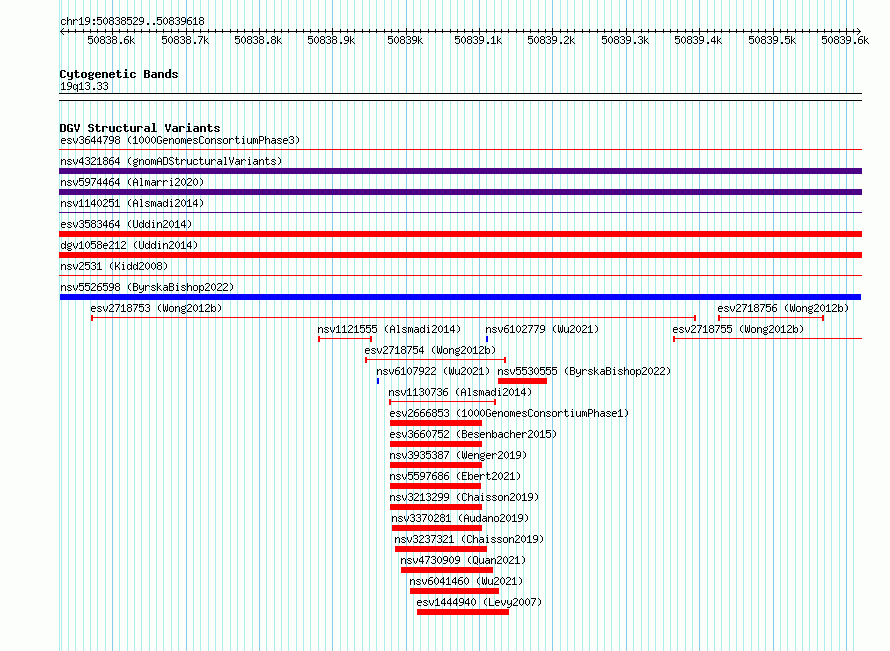The height and width of the screenshot is (651, 890).
Task: Open nsv1130736 Alsmadi2014 variant label
Action: click(x=460, y=392)
